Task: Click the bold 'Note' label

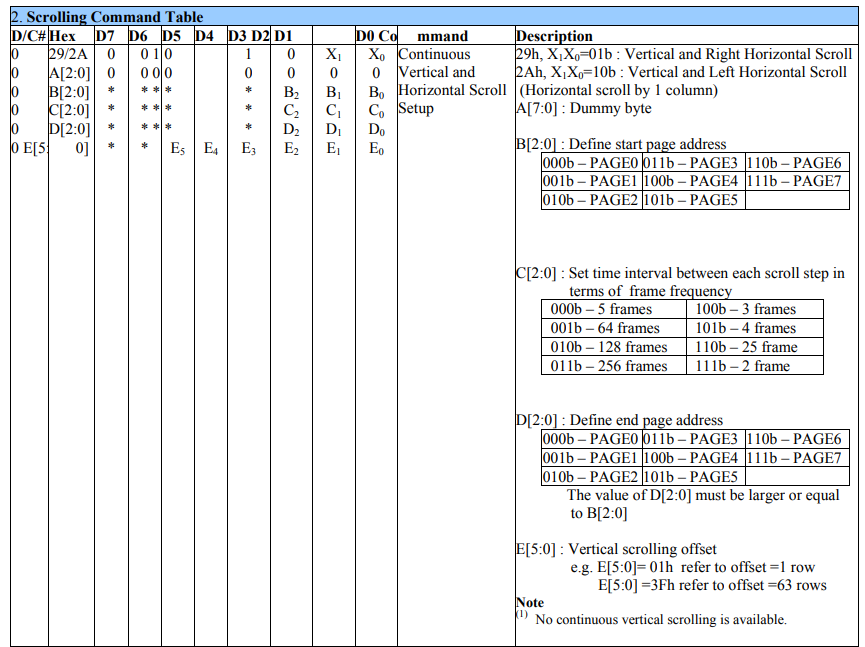Action: coord(530,602)
